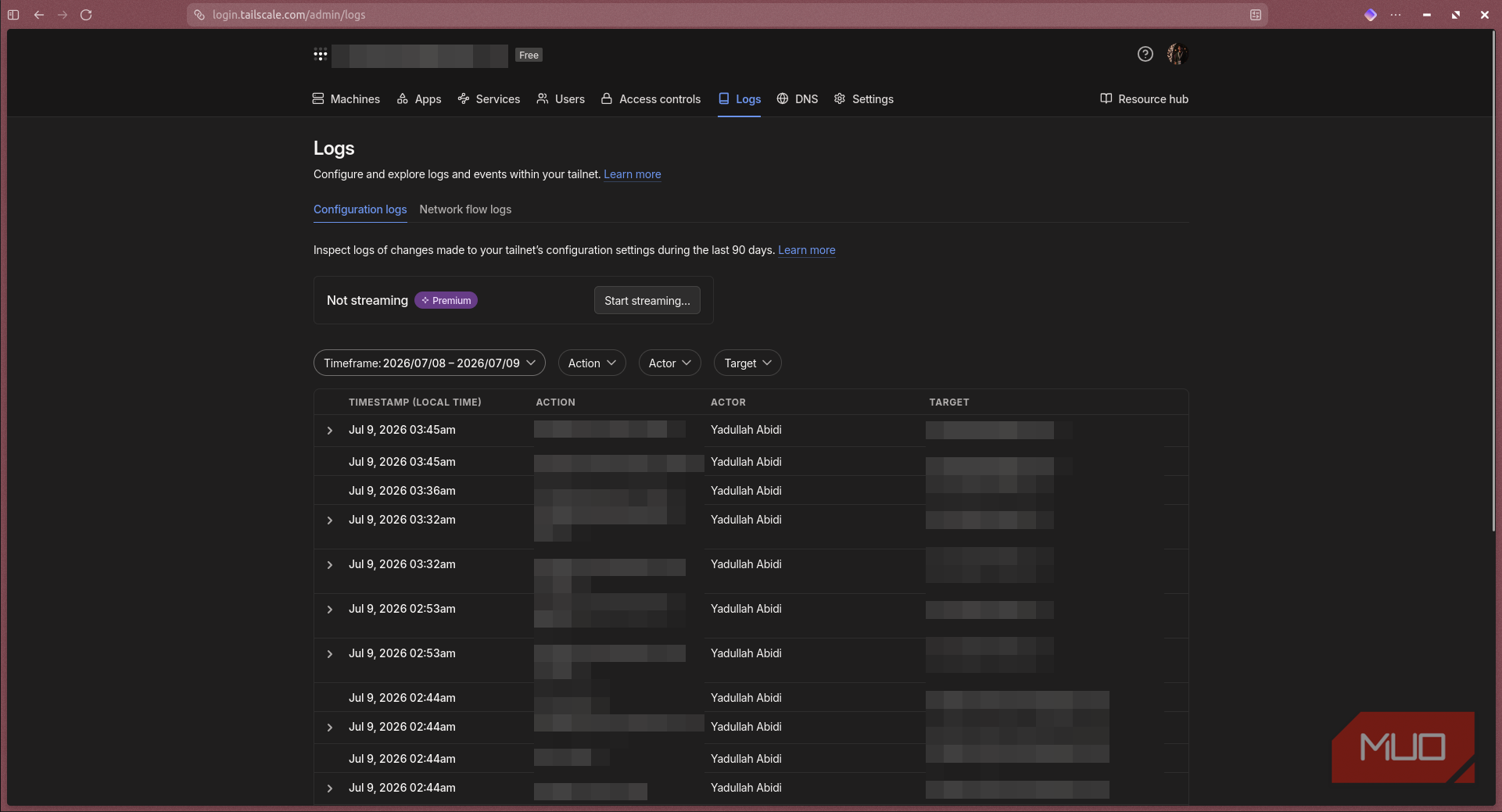Toggle the browser sidebar panel icon
The width and height of the screenshot is (1502, 812).
click(13, 15)
